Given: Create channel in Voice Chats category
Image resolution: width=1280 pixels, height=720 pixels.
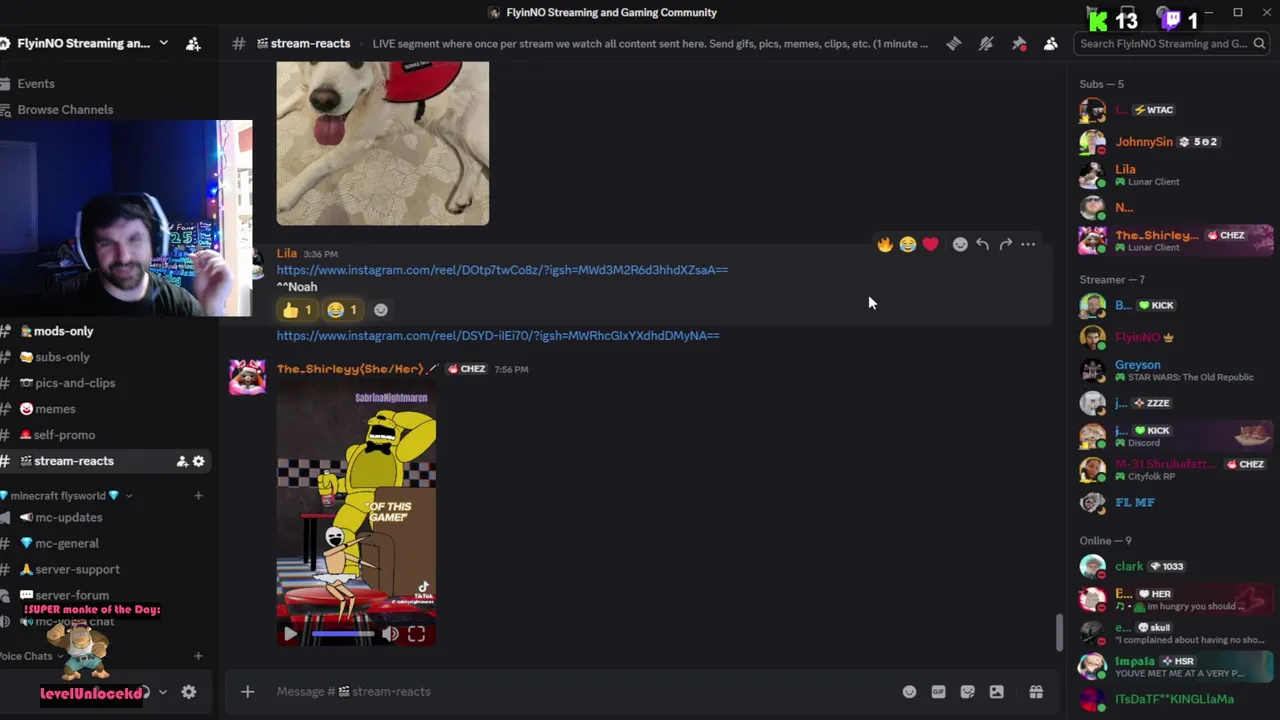Looking at the screenshot, I should (198, 656).
